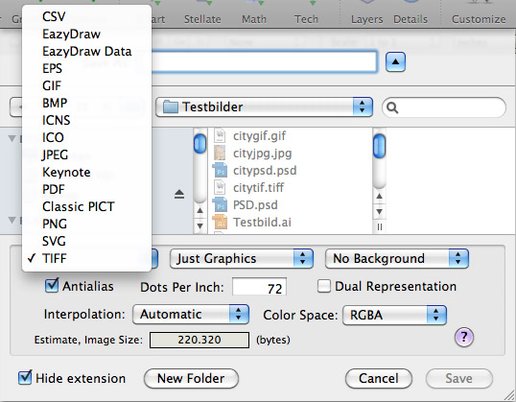Click the file list vertical scrollbar thumb
Viewport: 516px width, 402px height.
[379, 146]
